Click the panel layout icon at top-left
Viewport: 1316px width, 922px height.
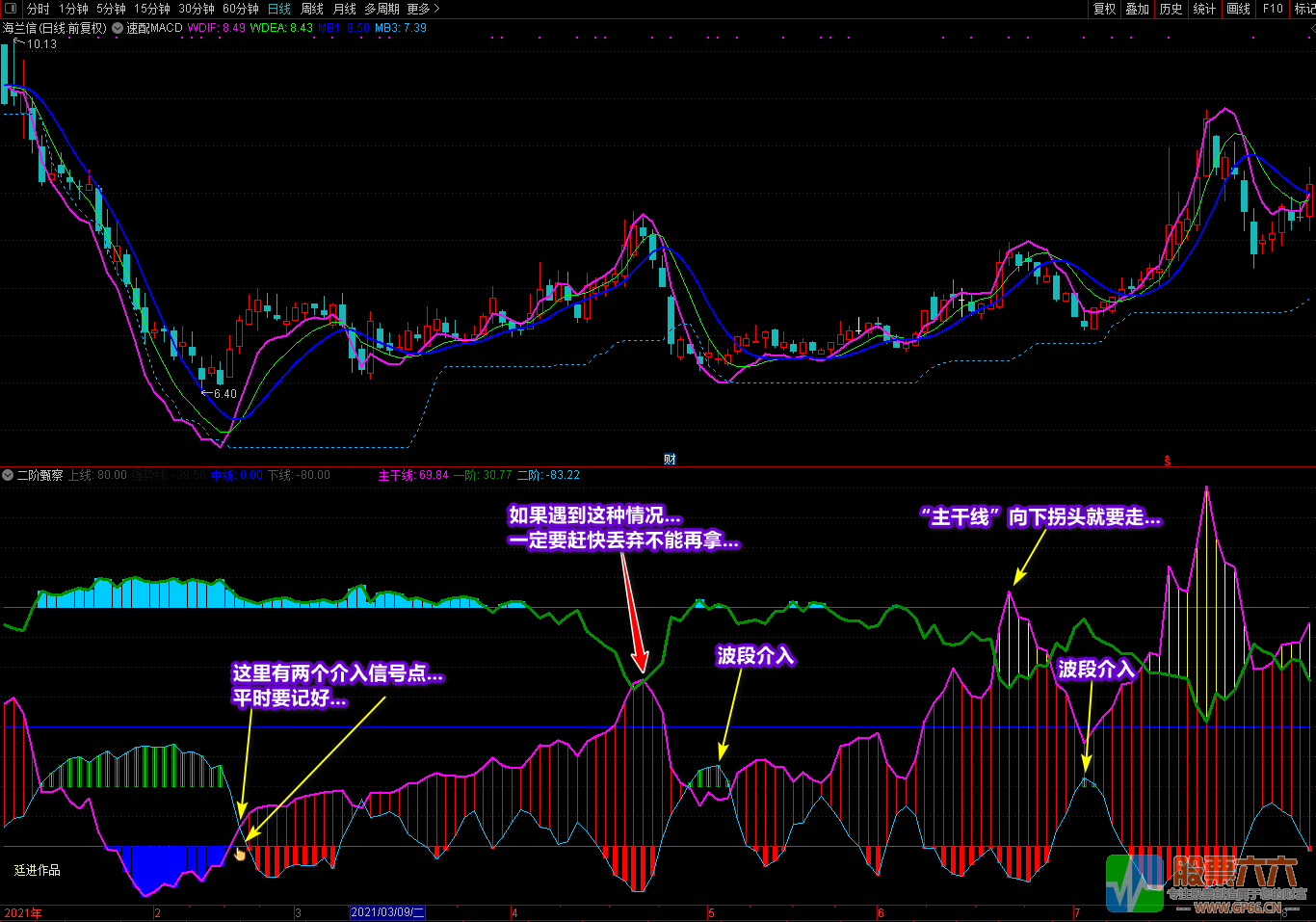[x=11, y=9]
